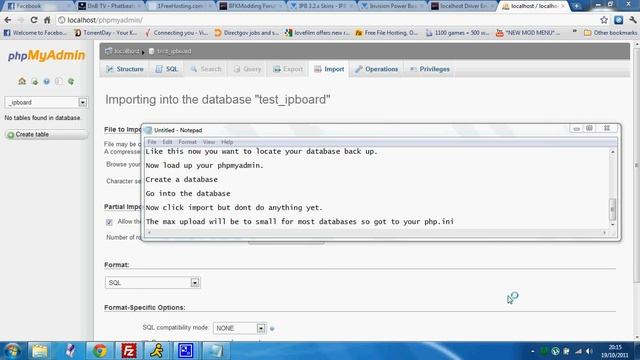Viewport: 640px width, 360px height.
Task: Open the Notepad Format menu
Action: (x=187, y=142)
